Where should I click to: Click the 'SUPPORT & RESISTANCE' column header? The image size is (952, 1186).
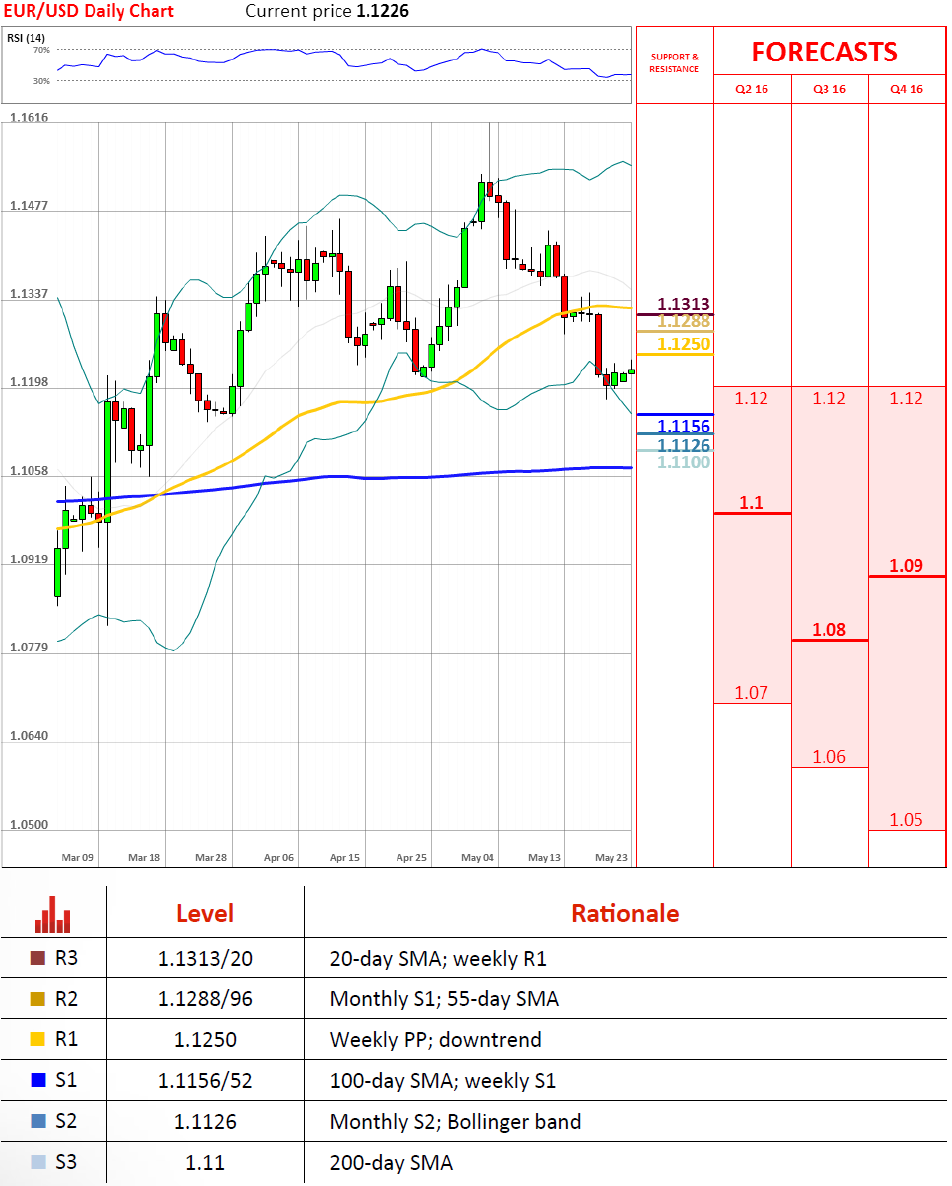[674, 63]
